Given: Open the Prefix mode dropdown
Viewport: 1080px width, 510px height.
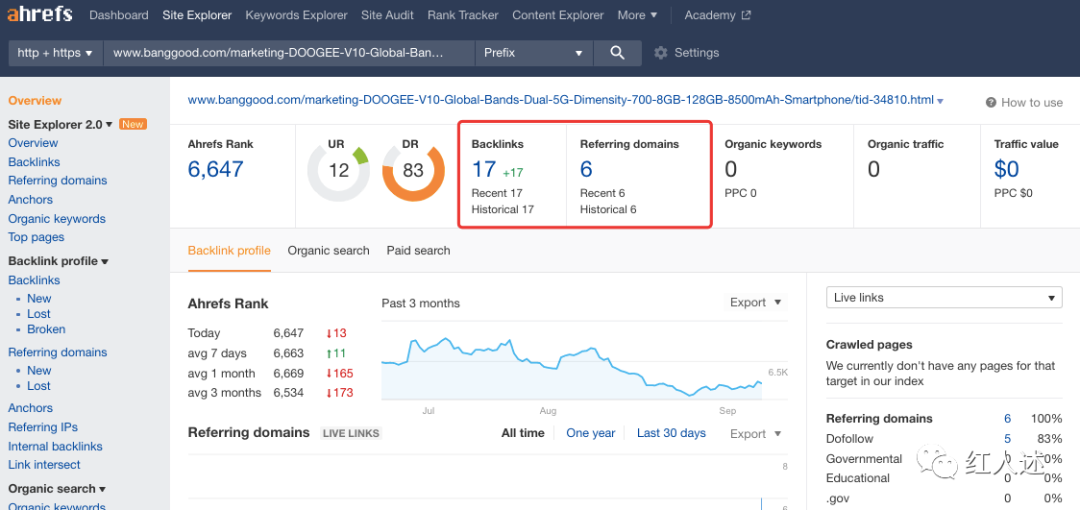Looking at the screenshot, I should (533, 53).
